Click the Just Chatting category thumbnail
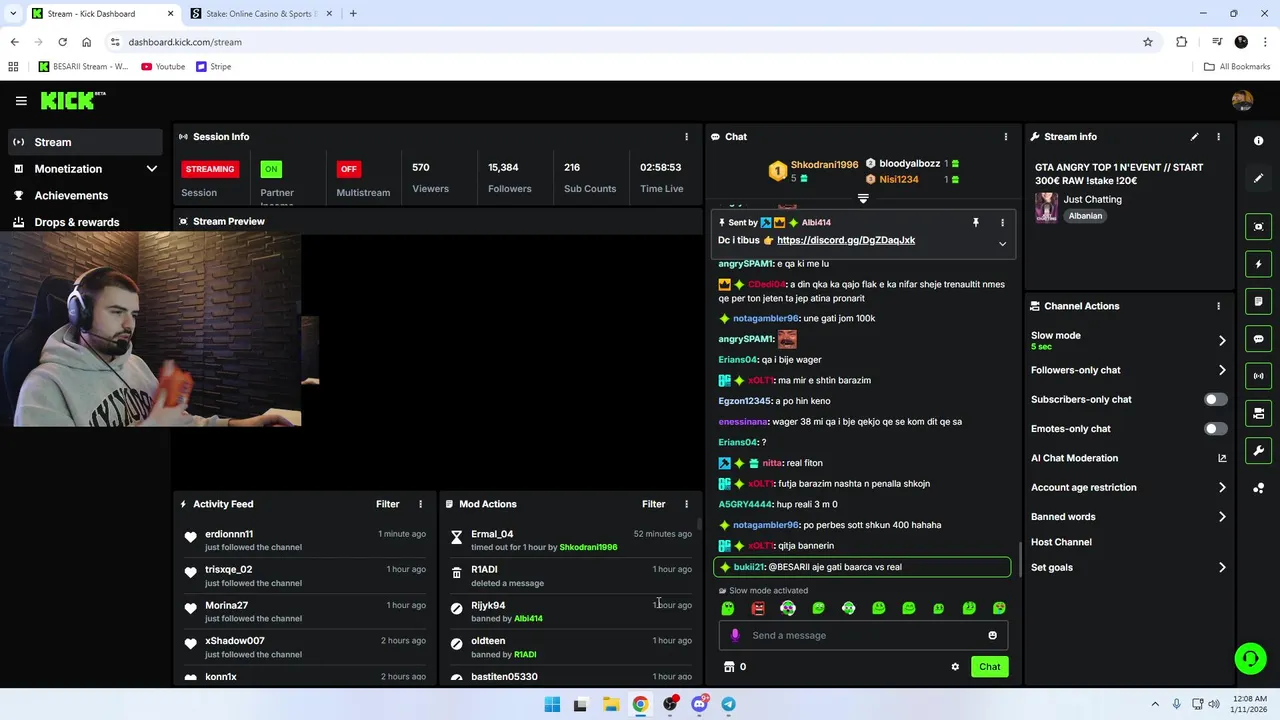This screenshot has height=720, width=1280. [x=1046, y=207]
